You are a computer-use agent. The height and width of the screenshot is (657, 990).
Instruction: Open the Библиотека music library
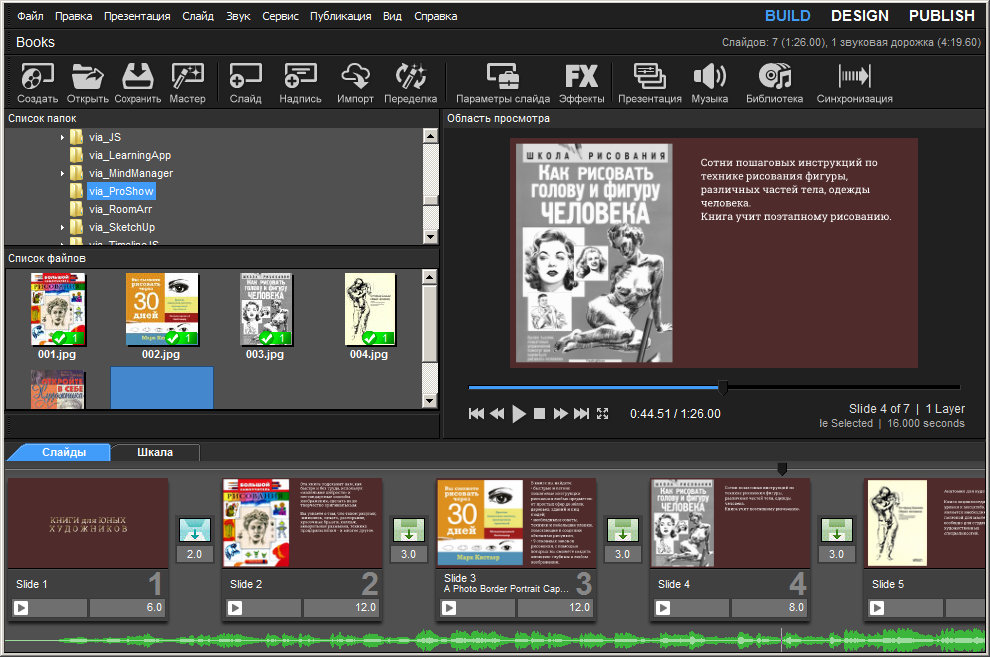pyautogui.click(x=774, y=77)
